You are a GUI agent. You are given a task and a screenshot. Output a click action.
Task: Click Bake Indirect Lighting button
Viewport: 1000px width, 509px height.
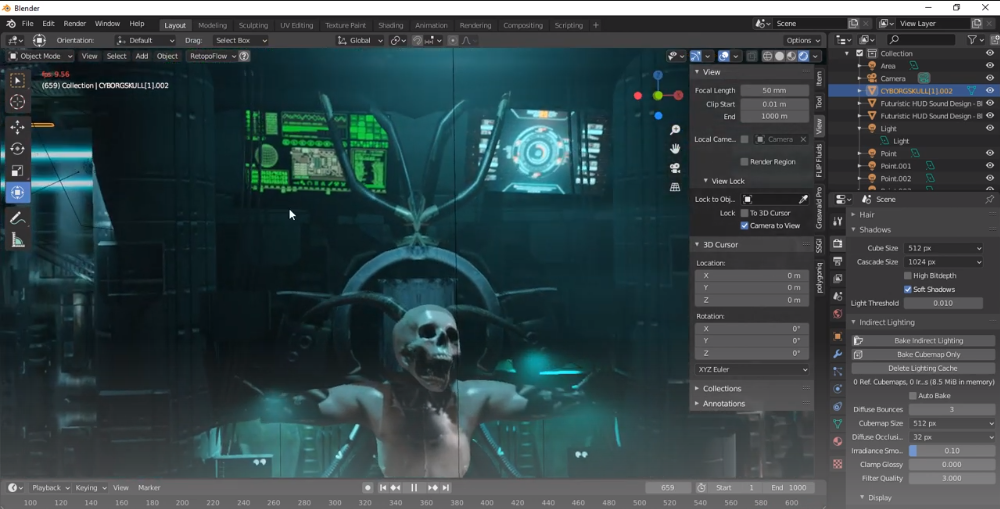coord(923,341)
